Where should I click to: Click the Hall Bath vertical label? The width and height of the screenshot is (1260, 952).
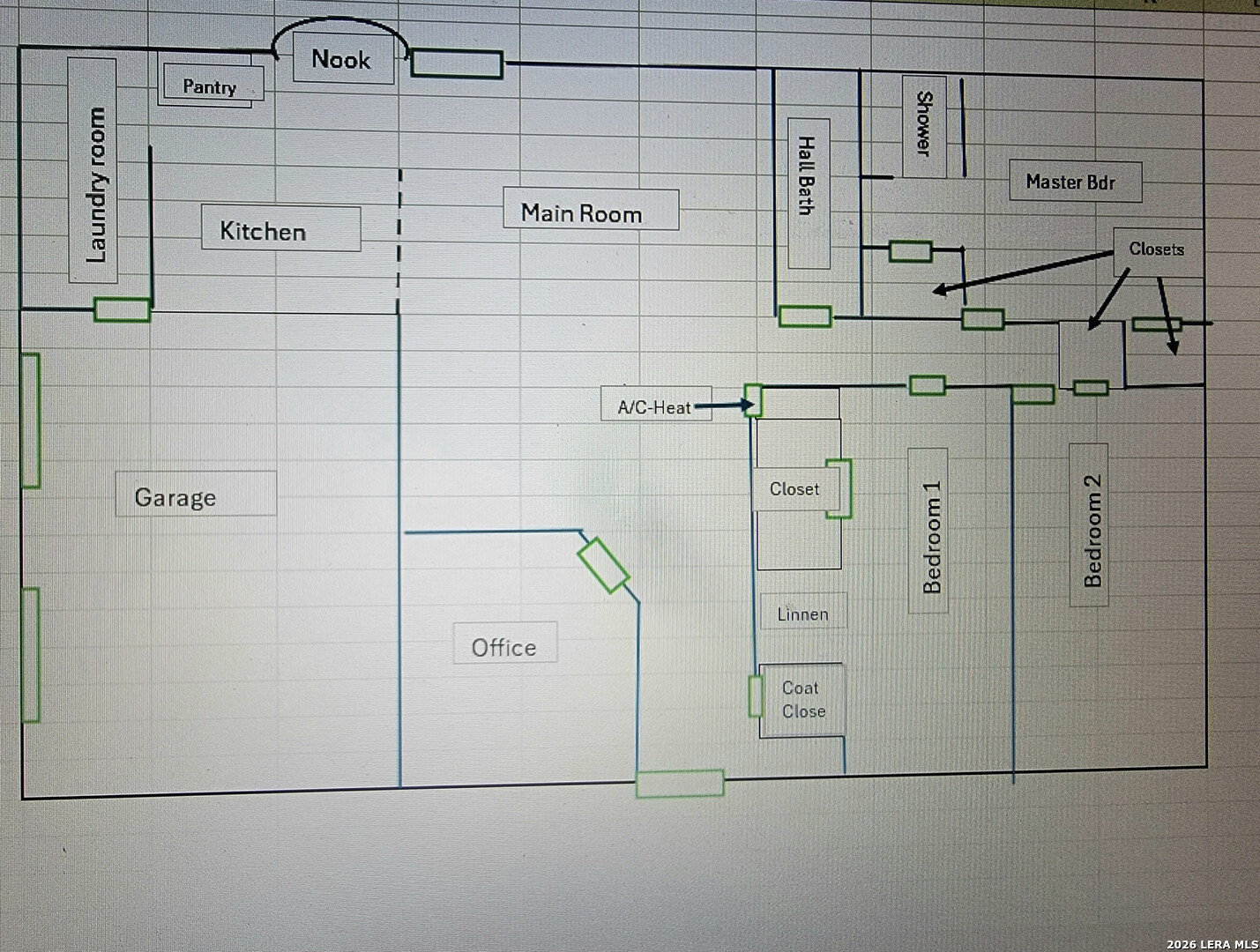pyautogui.click(x=808, y=192)
